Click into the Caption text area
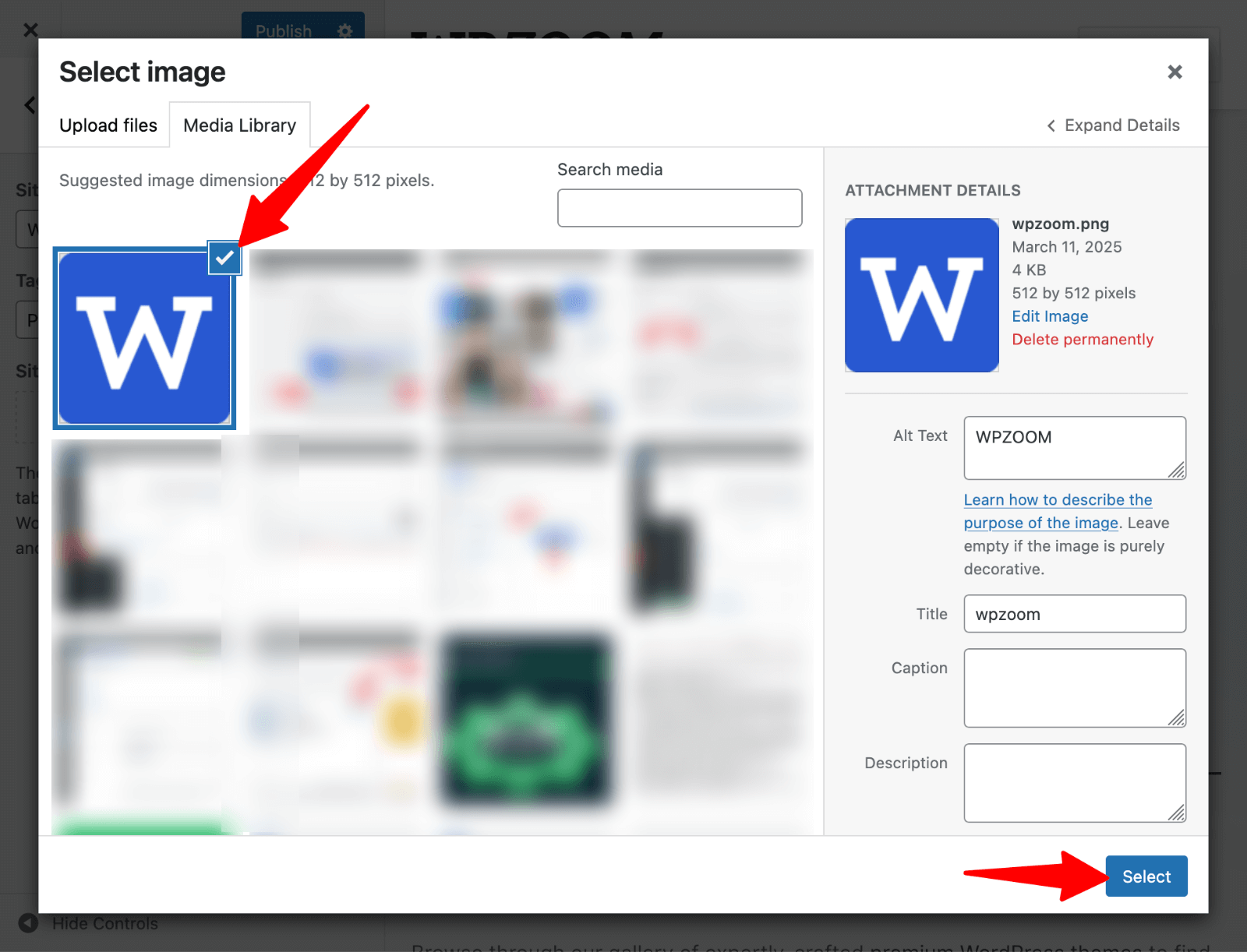The image size is (1247, 952). (x=1075, y=688)
